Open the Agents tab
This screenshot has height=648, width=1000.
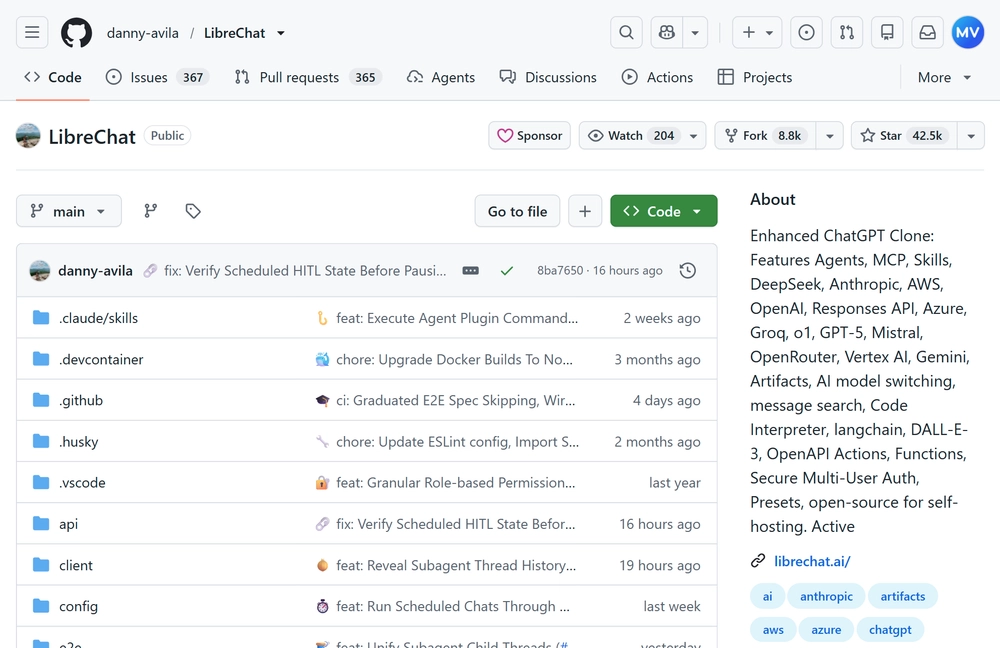441,77
